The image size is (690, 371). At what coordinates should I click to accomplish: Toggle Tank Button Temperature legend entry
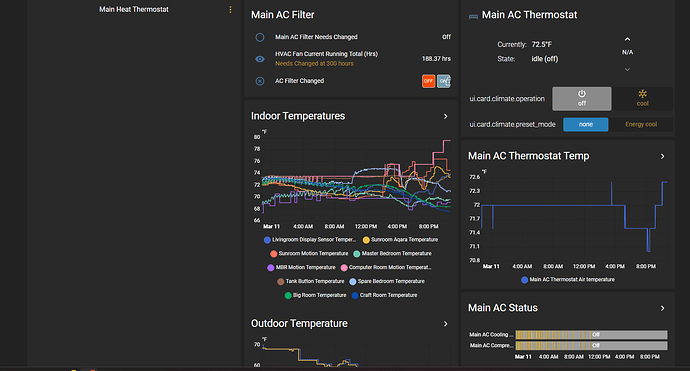tap(311, 281)
